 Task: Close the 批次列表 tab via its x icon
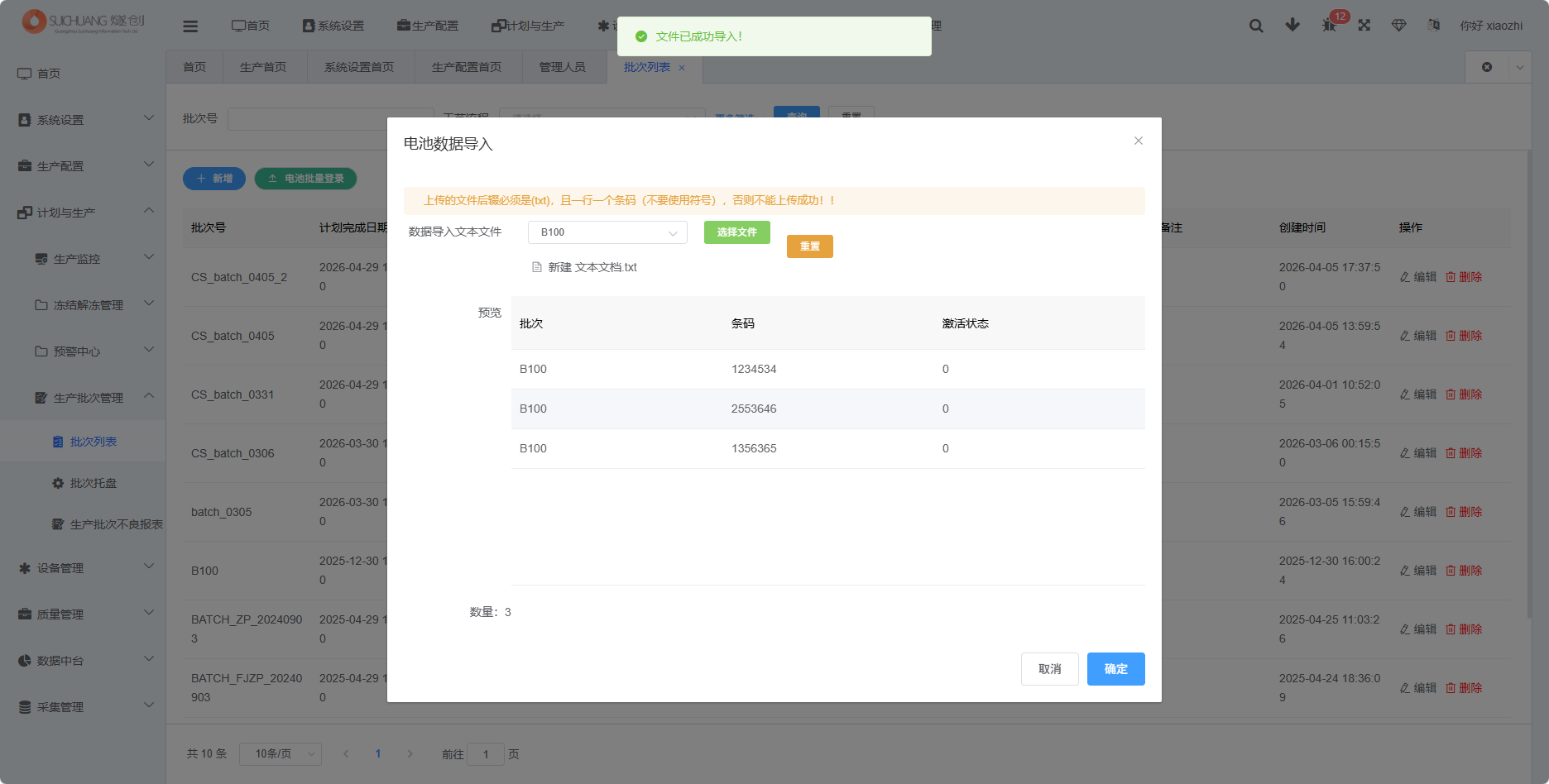(682, 68)
